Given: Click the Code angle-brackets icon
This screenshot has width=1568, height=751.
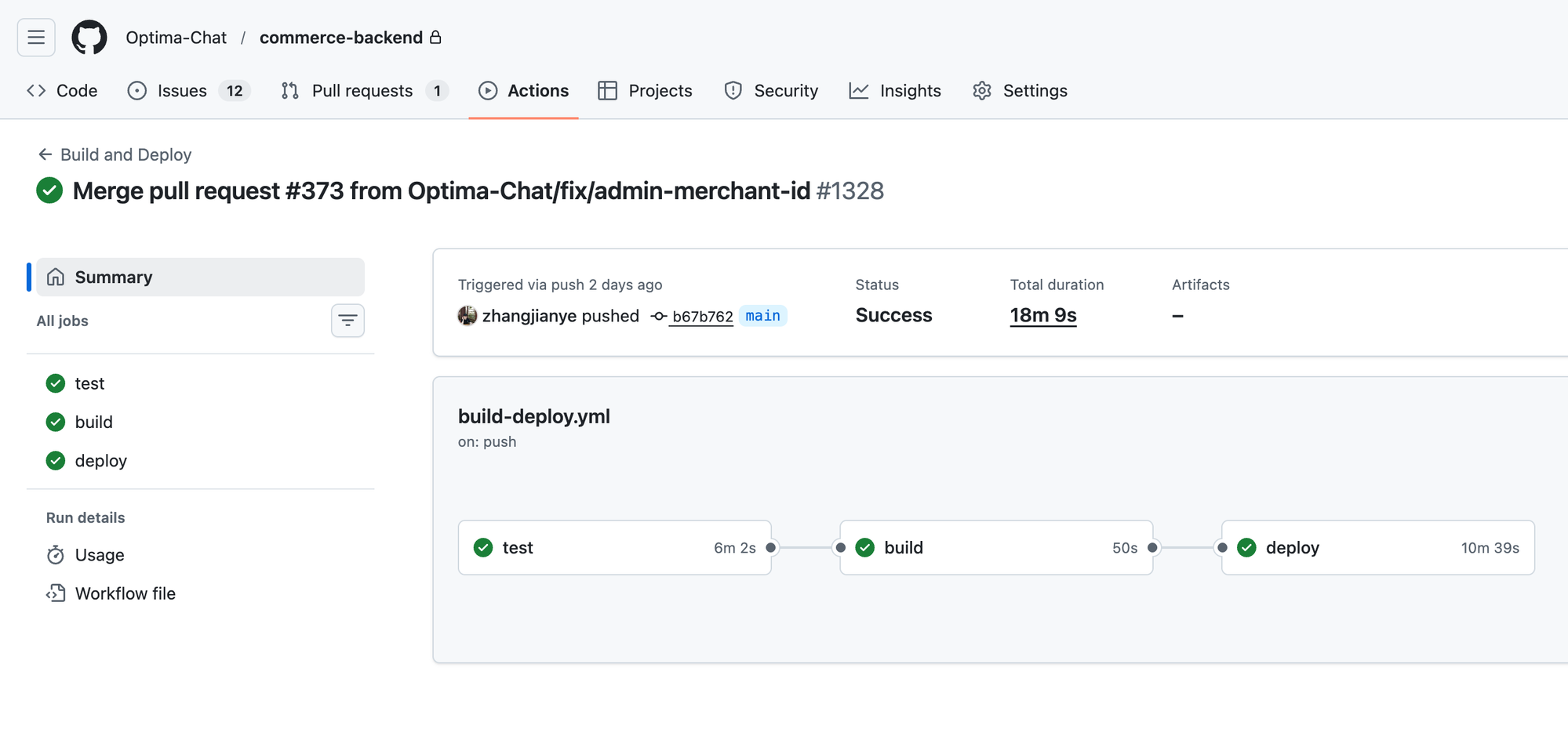Looking at the screenshot, I should 36,91.
